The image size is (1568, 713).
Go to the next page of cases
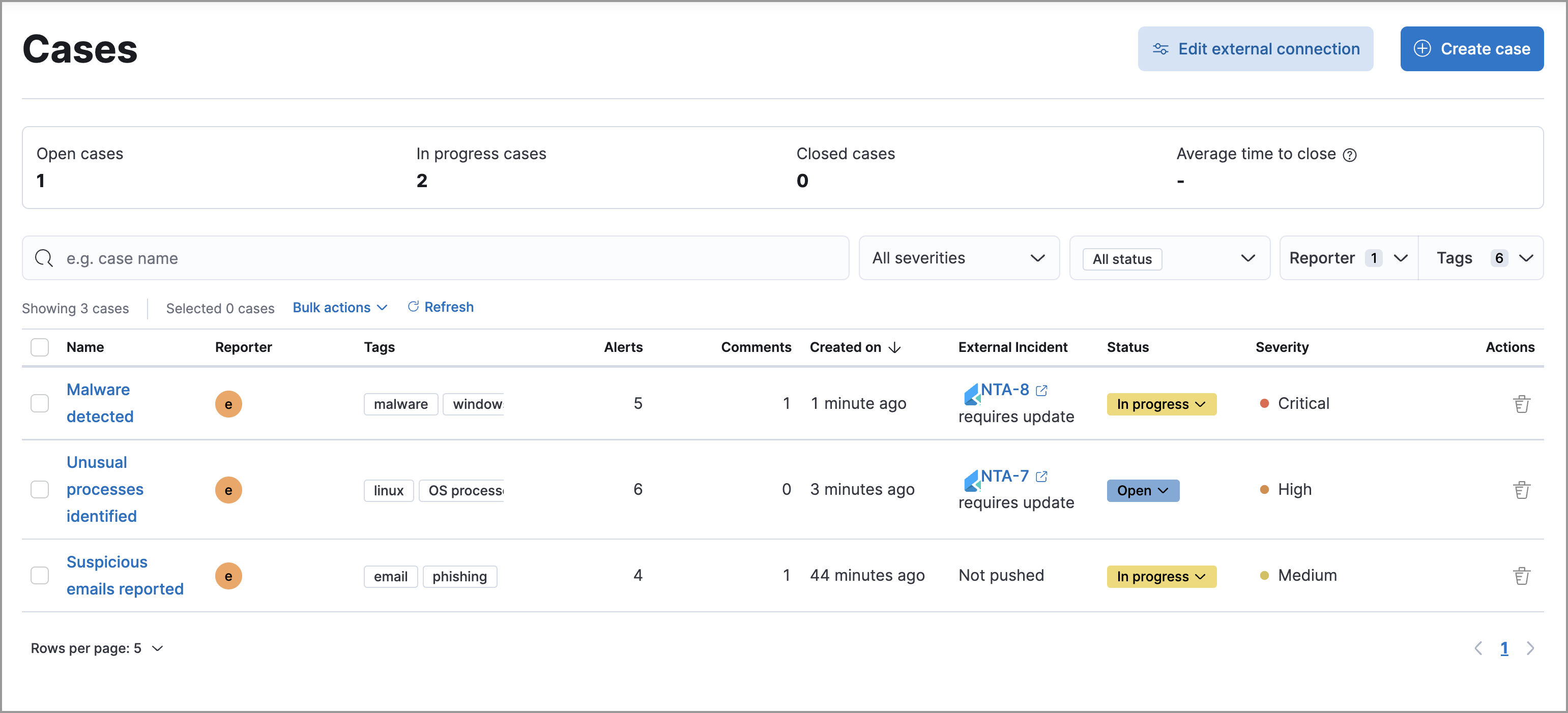pos(1532,648)
